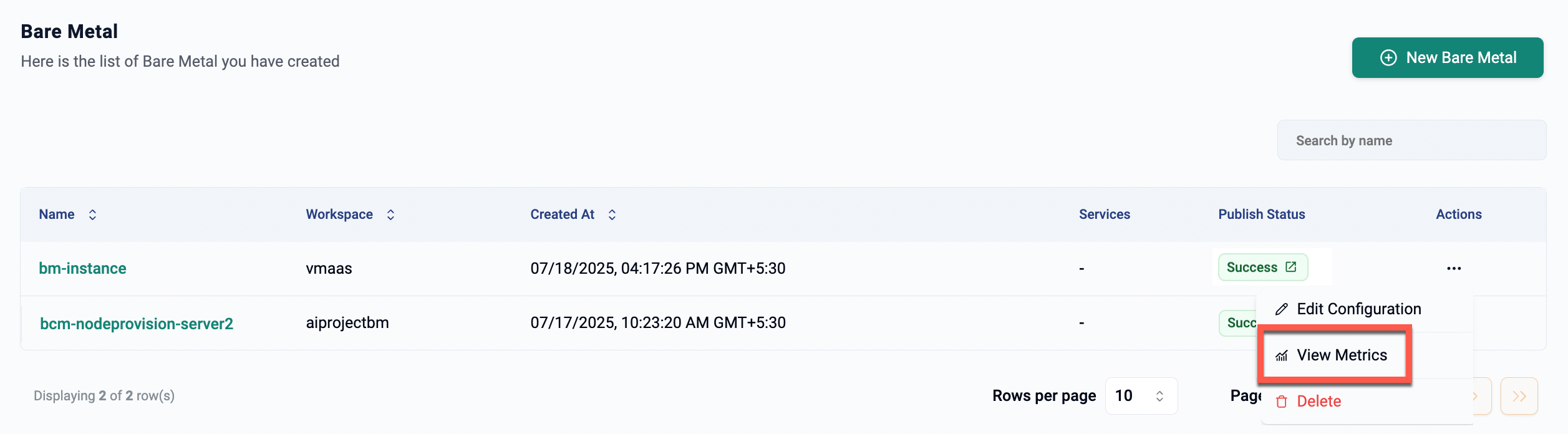Open the Rows per page dropdown
This screenshot has width=1568, height=434.
tap(1141, 396)
